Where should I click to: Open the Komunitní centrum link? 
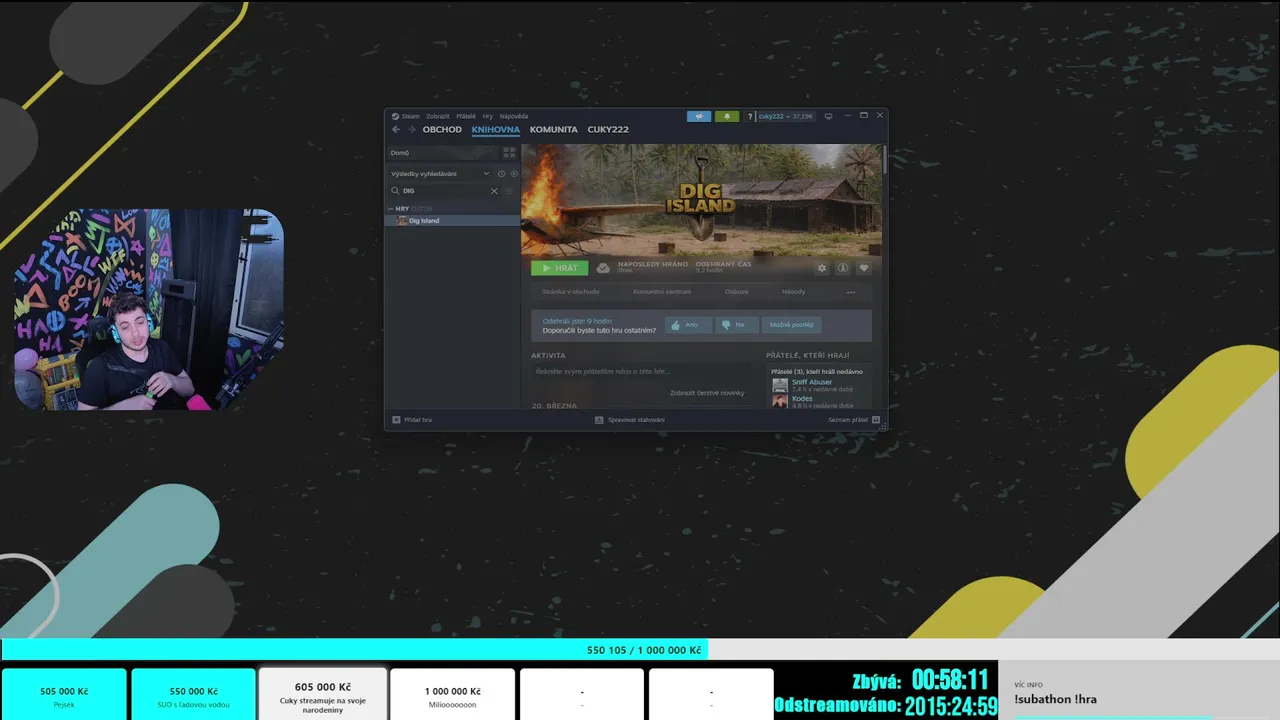[662, 292]
